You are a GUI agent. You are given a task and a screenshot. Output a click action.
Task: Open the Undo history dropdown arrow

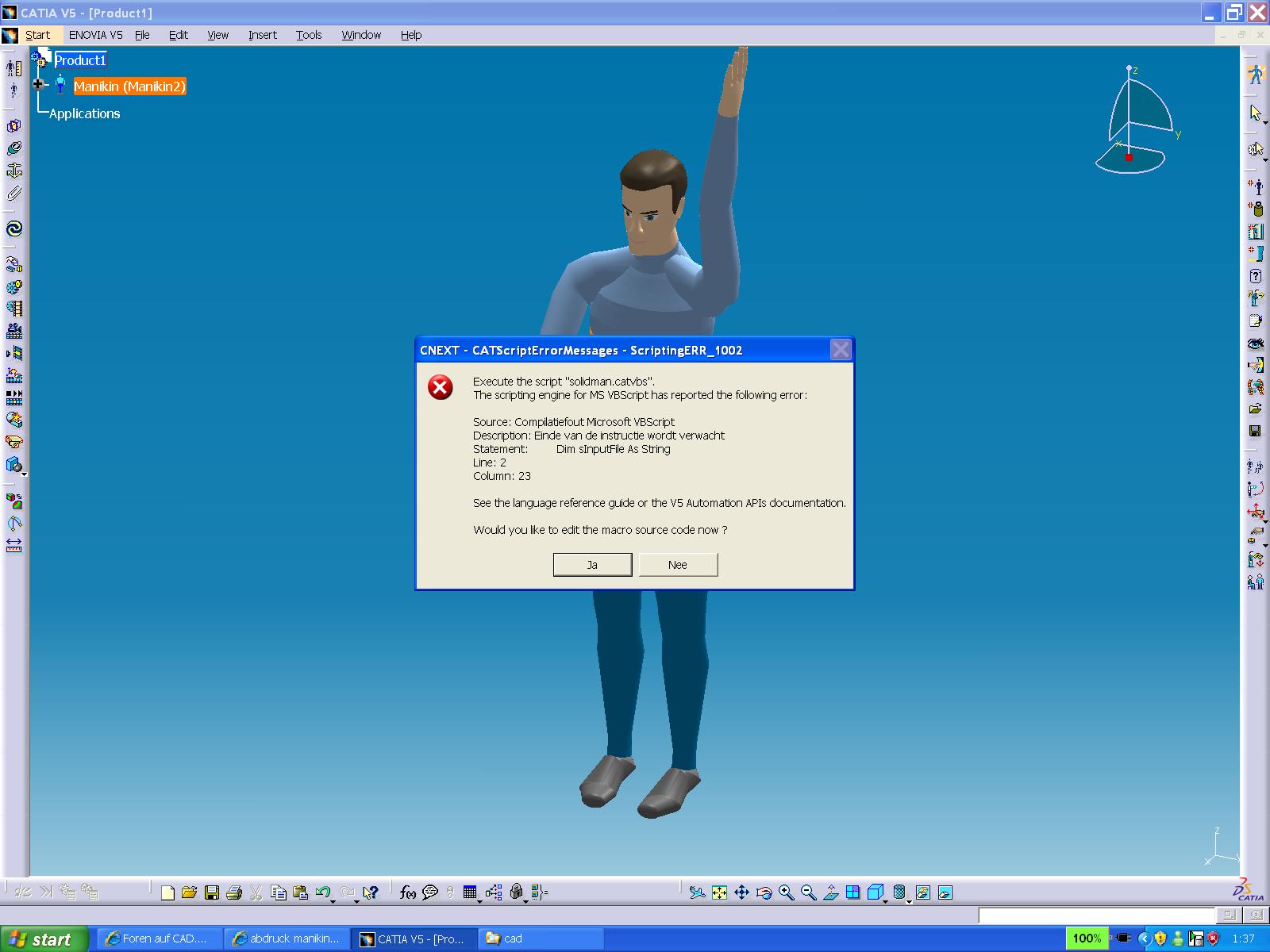333,901
